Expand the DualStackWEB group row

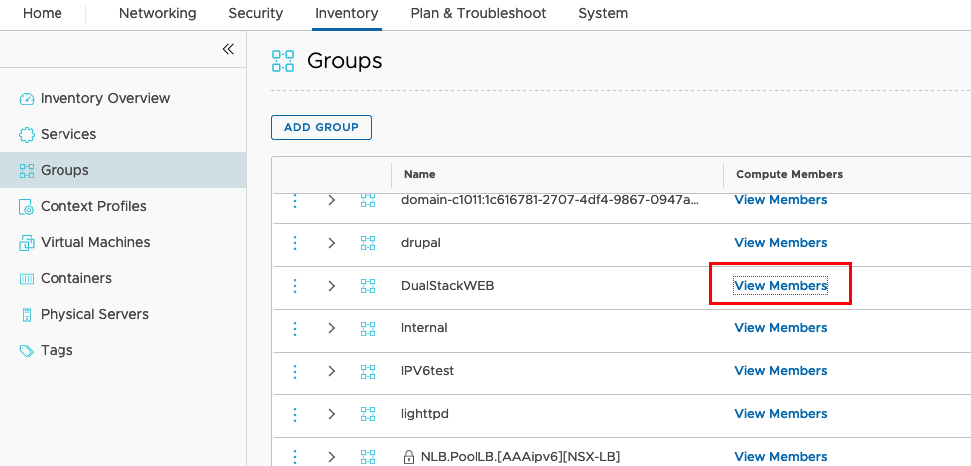coord(332,285)
